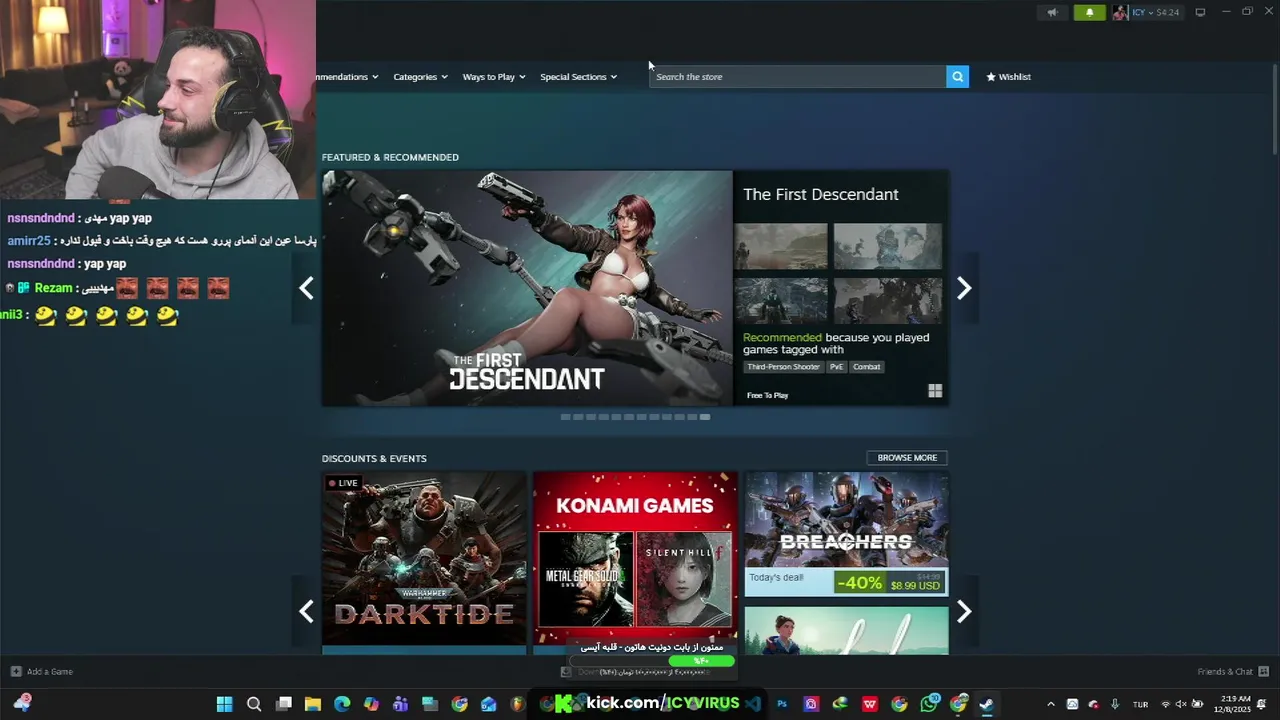Open first screenshot thumbnail of The First Descendant

tap(781, 246)
